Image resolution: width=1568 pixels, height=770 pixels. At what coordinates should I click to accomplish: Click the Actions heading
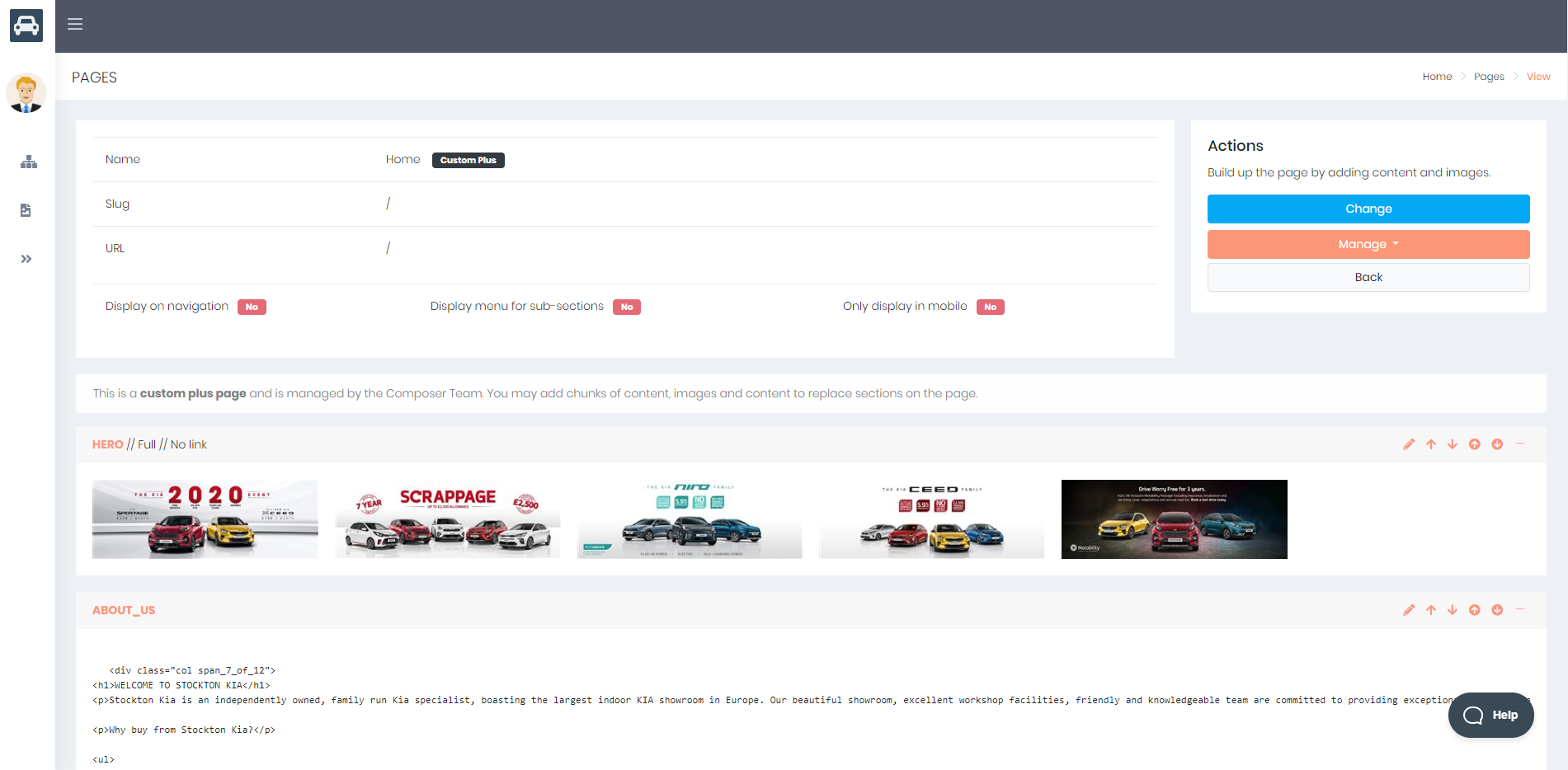(1236, 146)
